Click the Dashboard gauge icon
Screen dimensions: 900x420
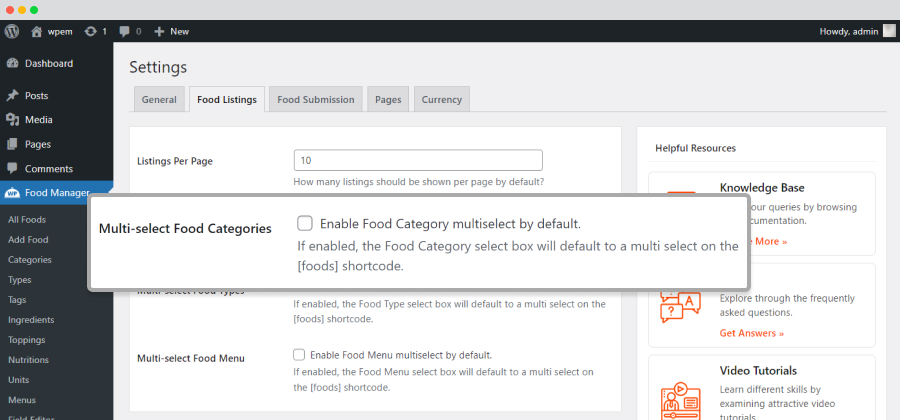(x=13, y=64)
